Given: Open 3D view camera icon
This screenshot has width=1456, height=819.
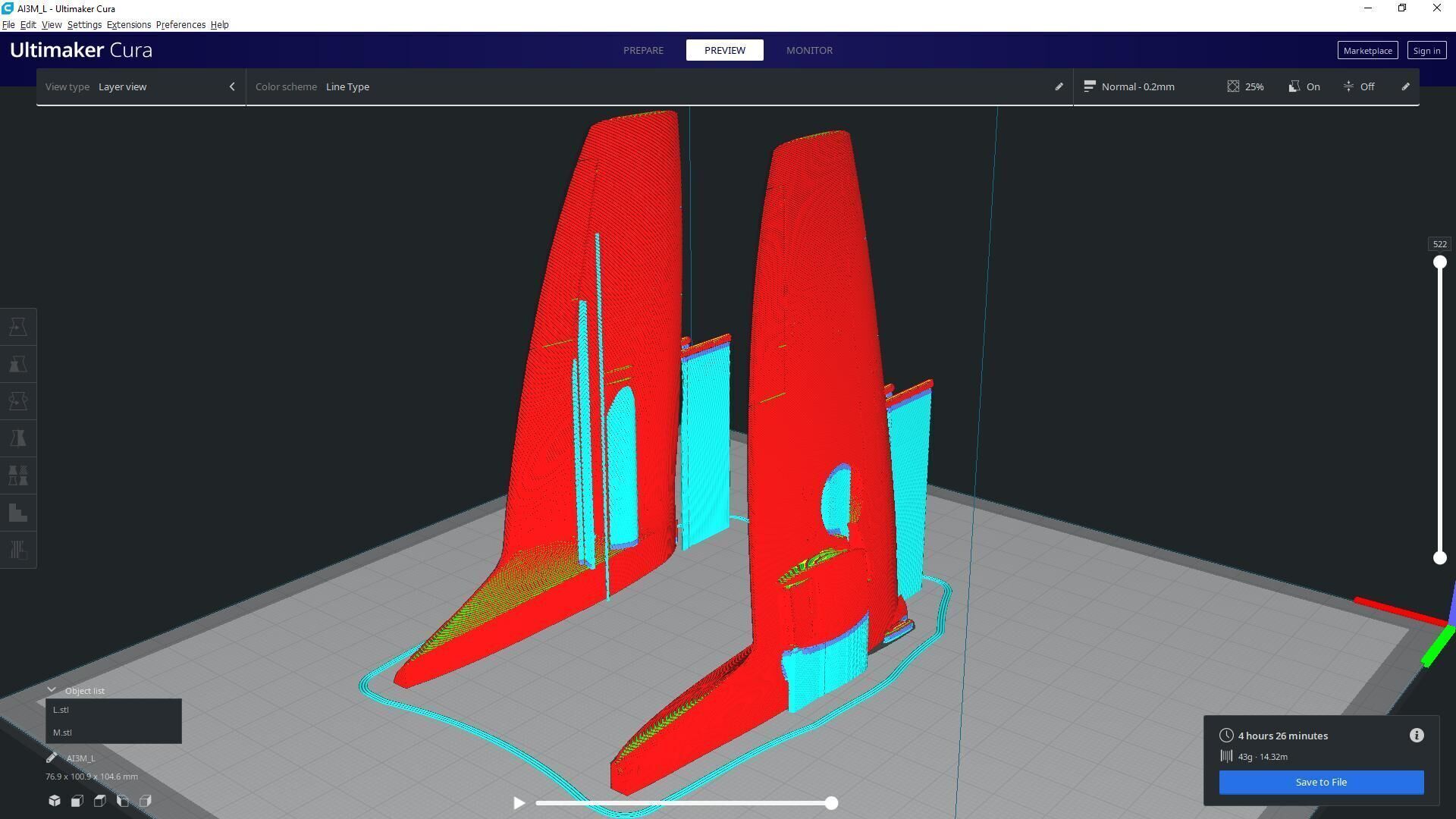Looking at the screenshot, I should click(55, 801).
